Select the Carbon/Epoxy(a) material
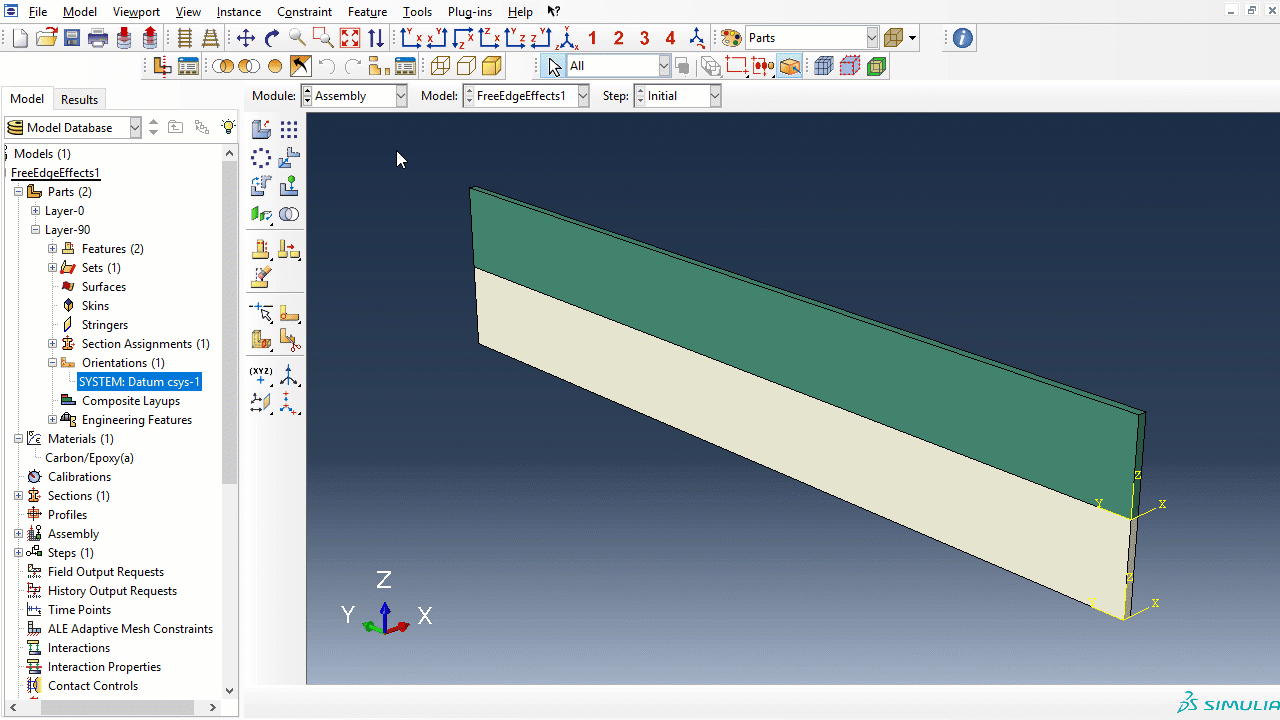 click(89, 458)
